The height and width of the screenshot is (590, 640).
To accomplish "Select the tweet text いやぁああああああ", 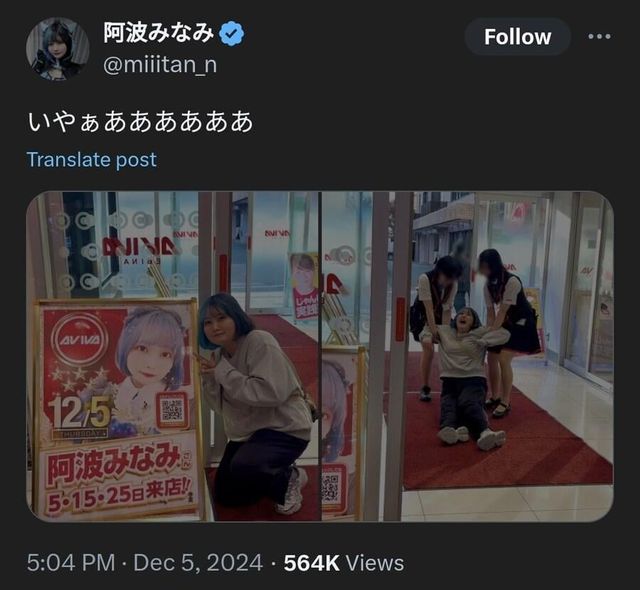I will coord(140,122).
